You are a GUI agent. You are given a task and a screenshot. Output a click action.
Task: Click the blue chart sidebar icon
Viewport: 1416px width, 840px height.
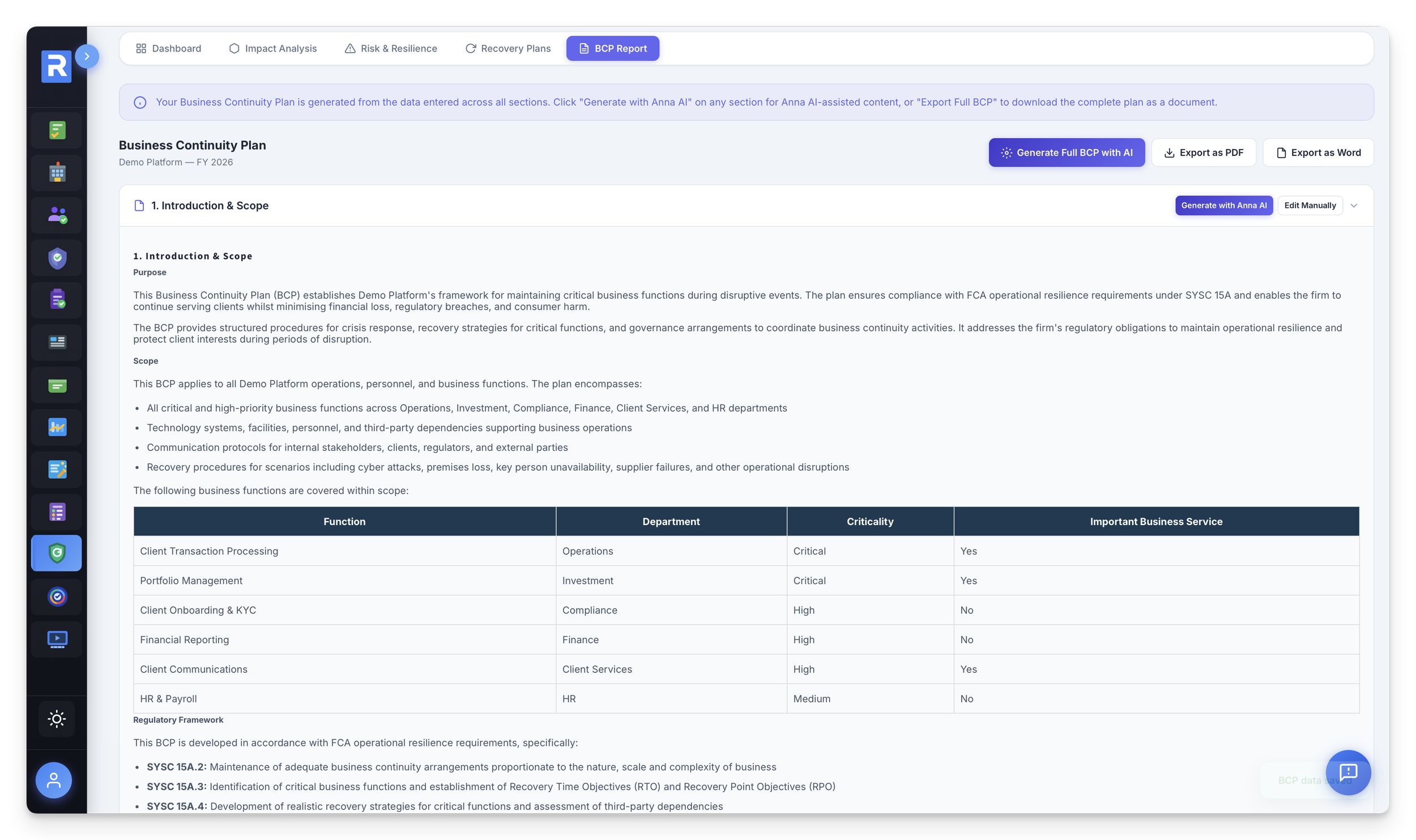[x=57, y=427]
